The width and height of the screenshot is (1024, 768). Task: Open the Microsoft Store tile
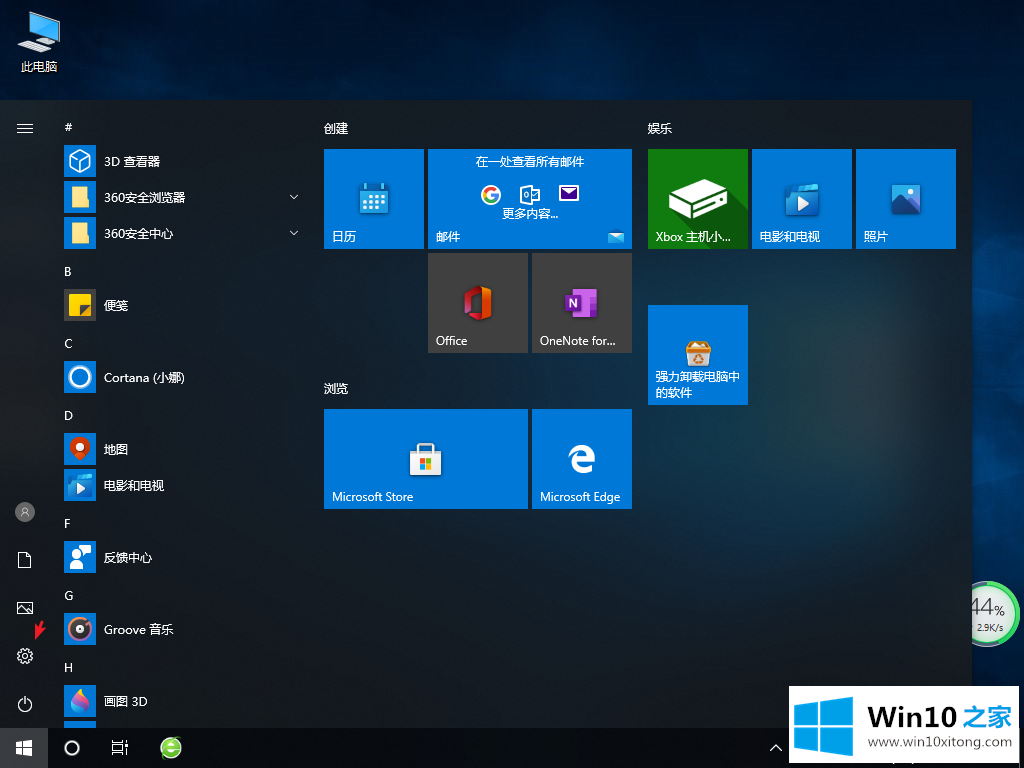[426, 459]
